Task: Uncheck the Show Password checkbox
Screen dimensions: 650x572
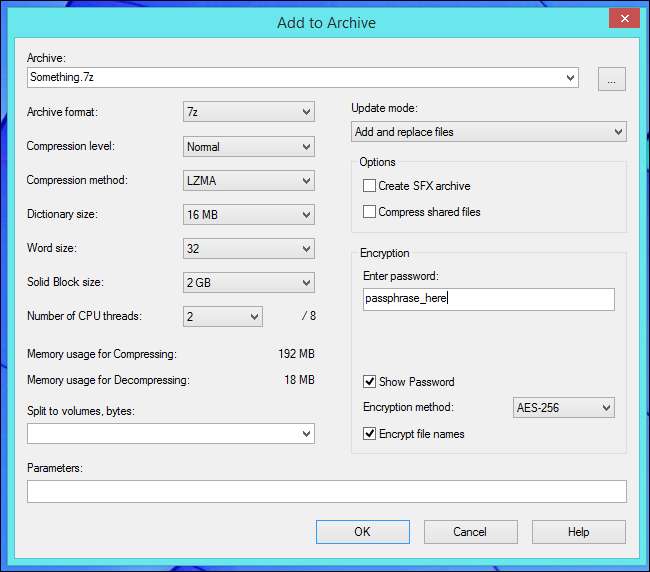Action: [x=370, y=382]
